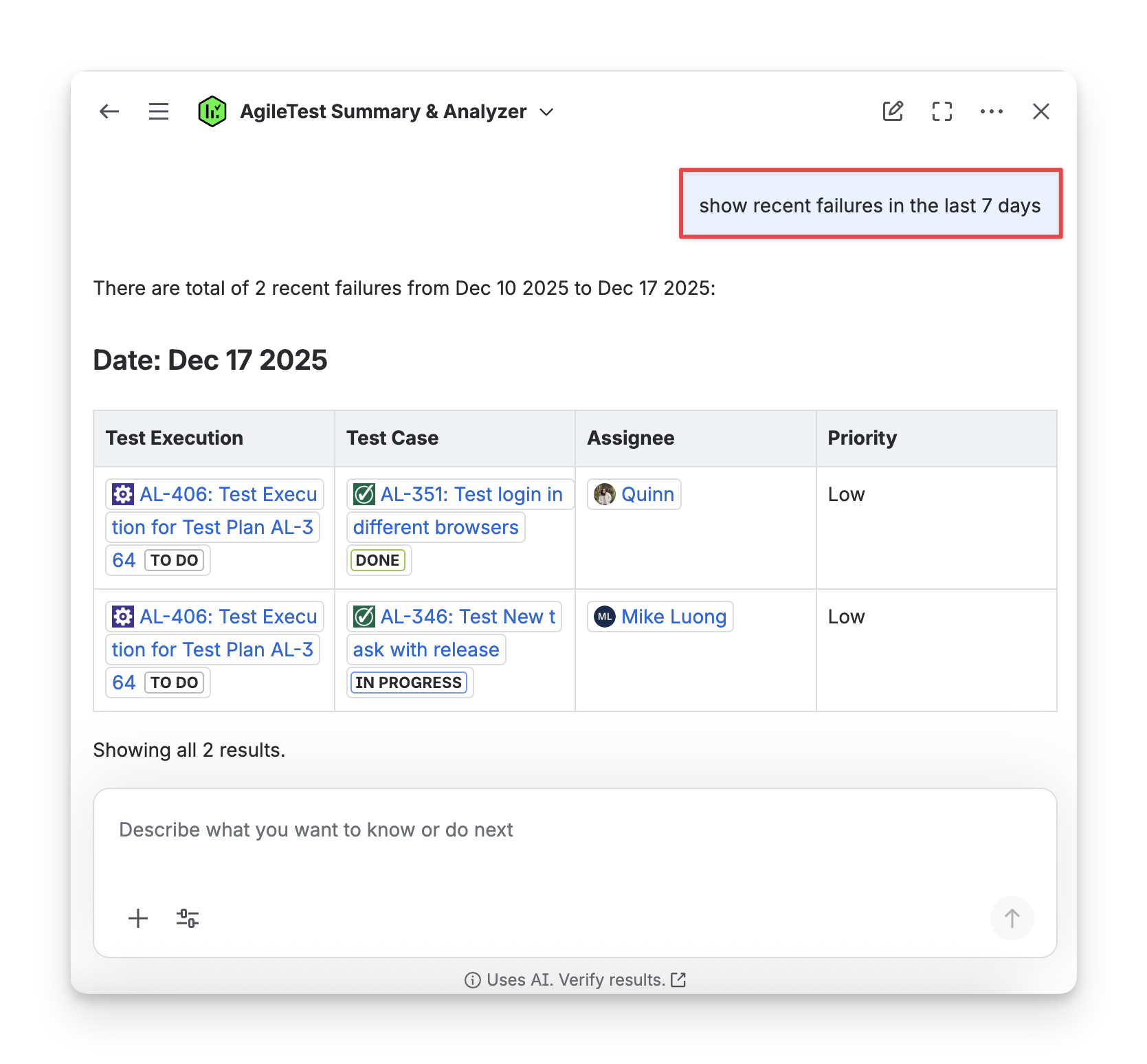Open the three-dot more options menu
The width and height of the screenshot is (1147, 1064).
[x=991, y=111]
